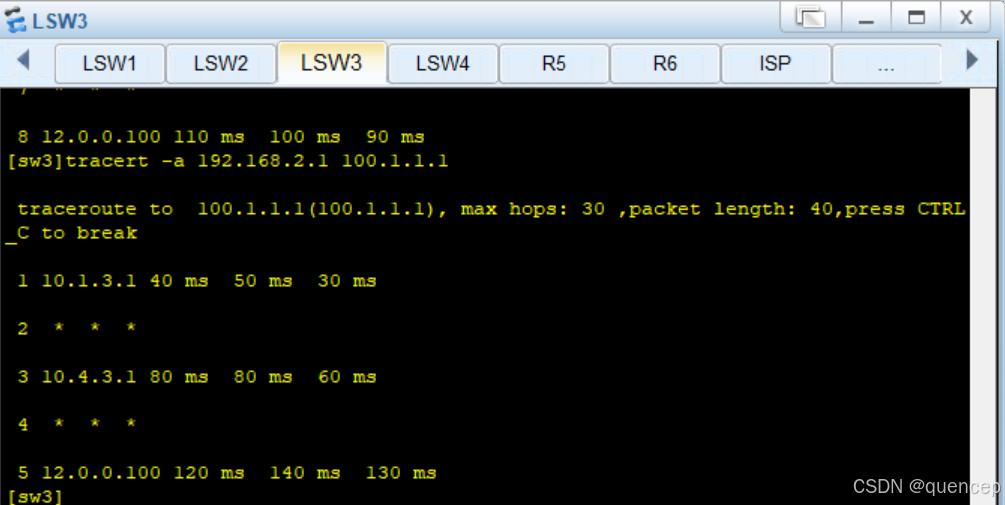Click hop 1 line showing 10.1.3.1
The image size is (1005, 505).
coord(197,281)
